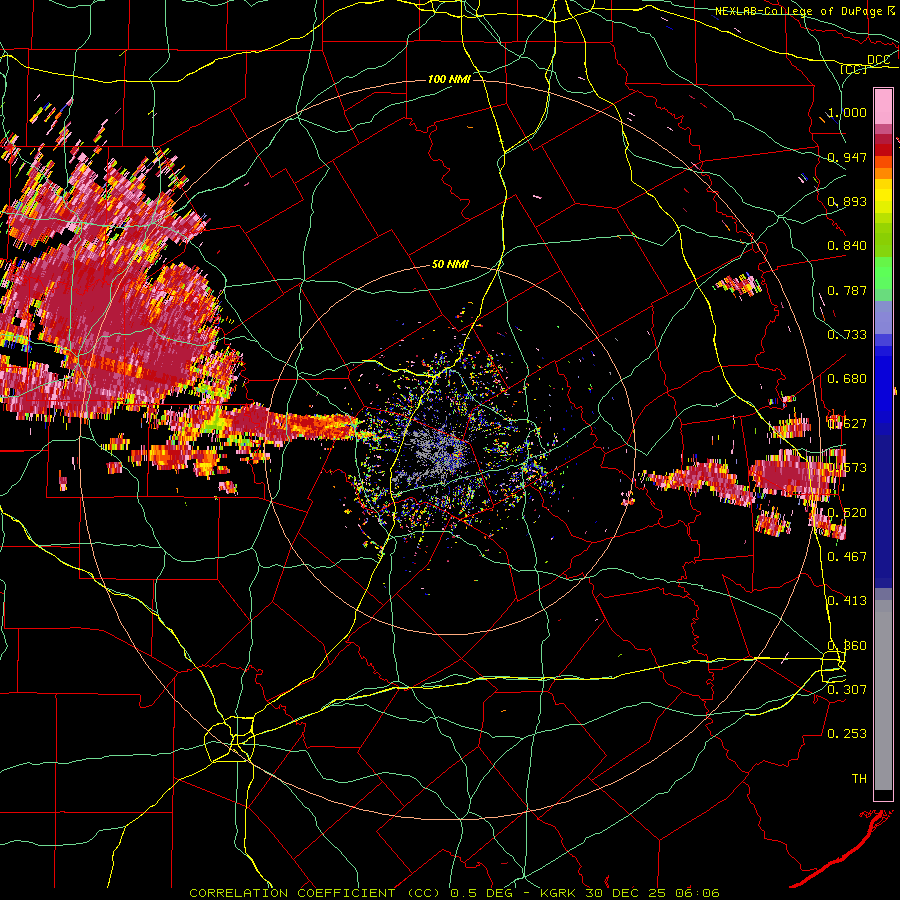Select the 0.467 scale value
Screen dimensions: 900x900
847,556
